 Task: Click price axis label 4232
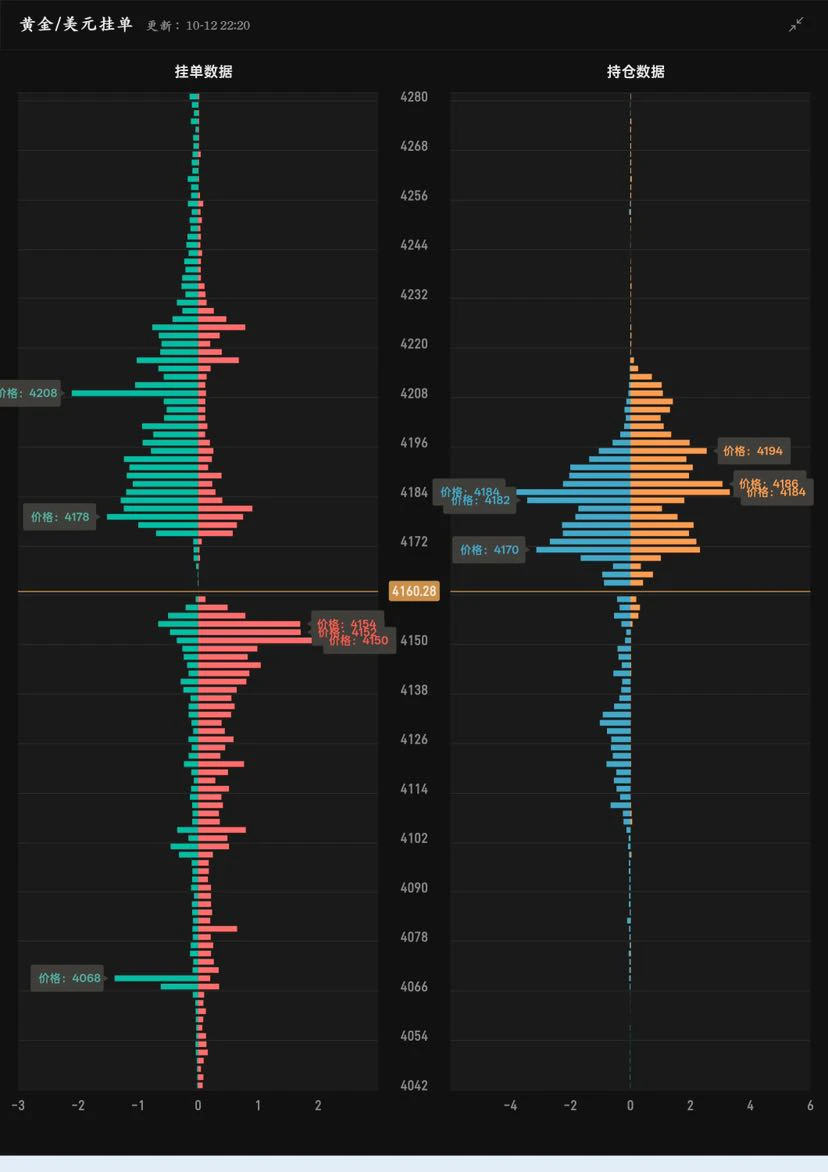414,294
